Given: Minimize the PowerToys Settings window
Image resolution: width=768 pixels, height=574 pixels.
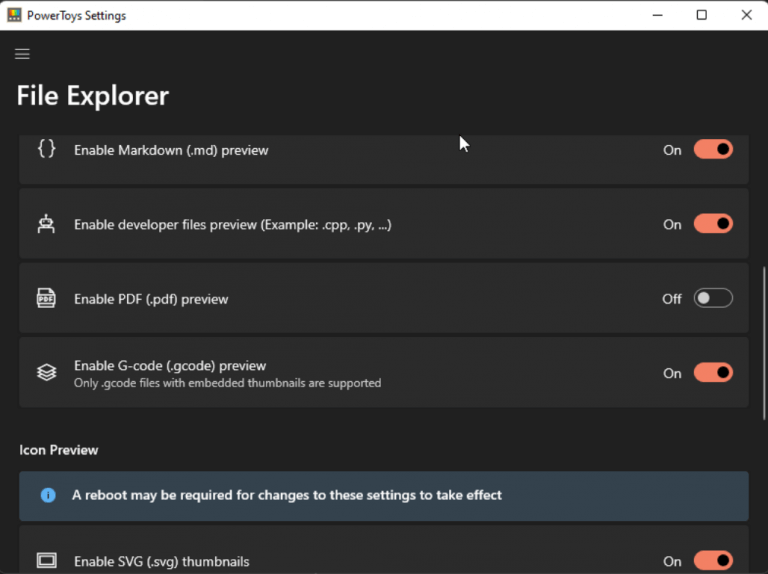Looking at the screenshot, I should (657, 15).
